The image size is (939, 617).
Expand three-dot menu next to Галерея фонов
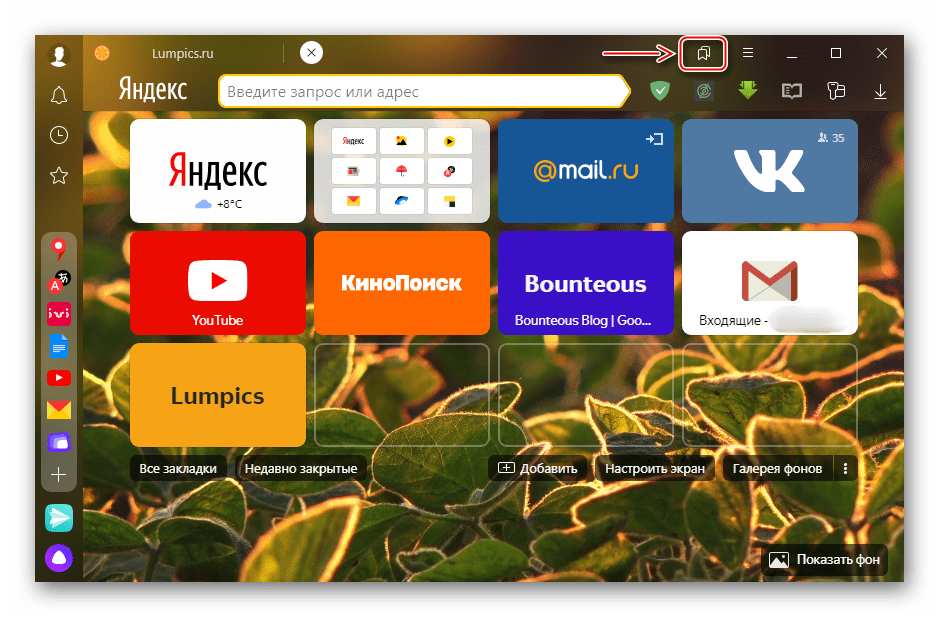point(845,468)
